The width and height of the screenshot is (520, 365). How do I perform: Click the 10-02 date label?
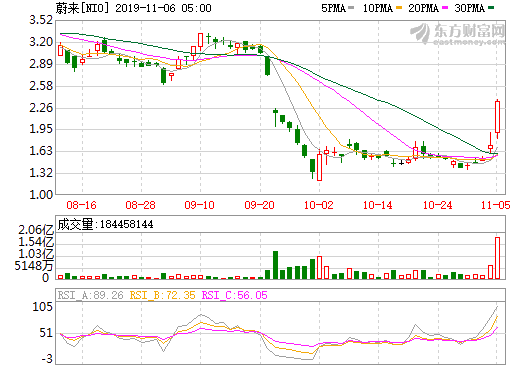319,205
